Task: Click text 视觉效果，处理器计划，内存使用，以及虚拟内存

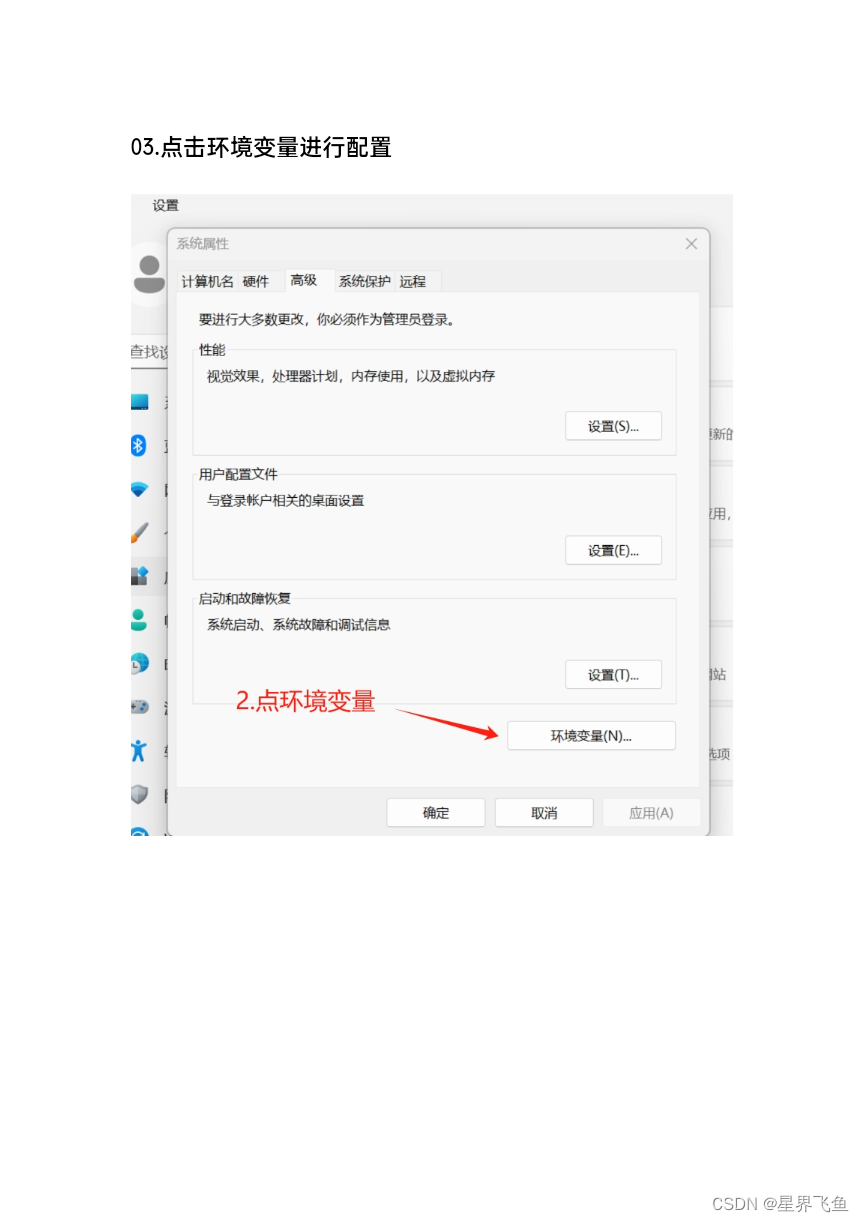Action: [351, 377]
